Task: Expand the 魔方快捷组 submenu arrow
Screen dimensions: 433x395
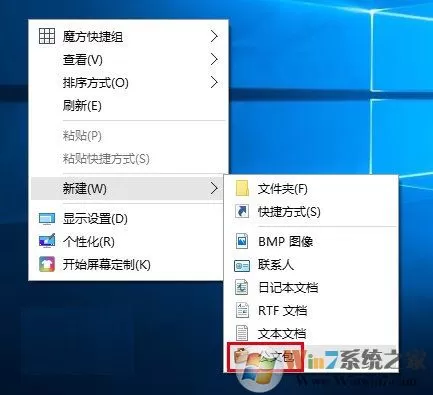Action: pyautogui.click(x=214, y=36)
